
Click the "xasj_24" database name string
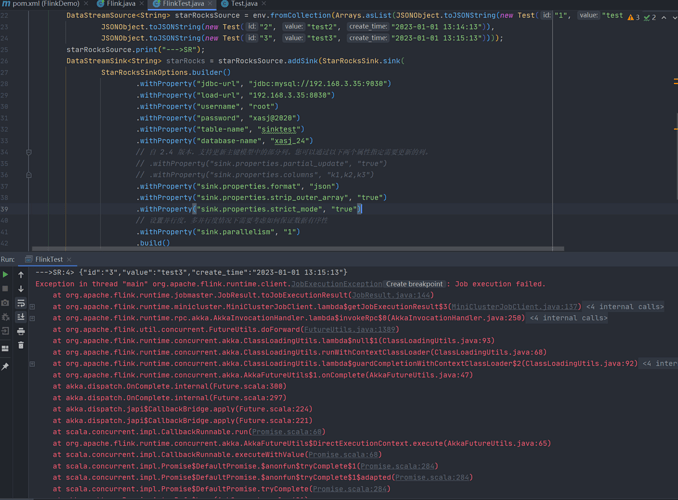pos(289,141)
